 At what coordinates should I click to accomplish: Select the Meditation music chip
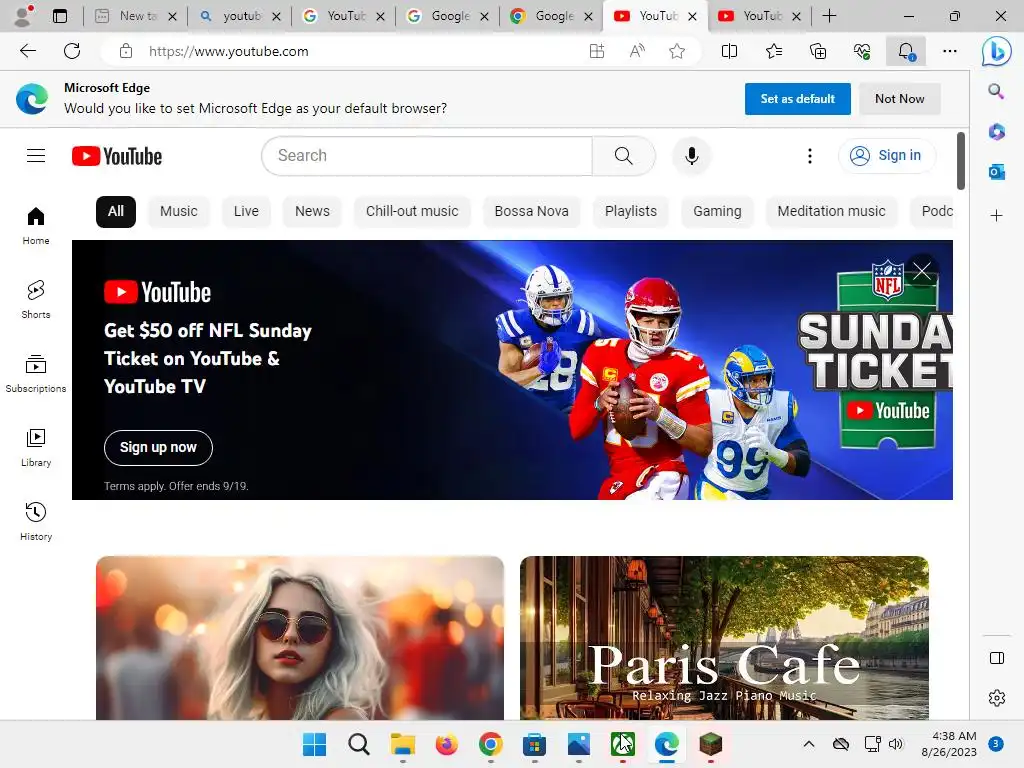coord(831,212)
